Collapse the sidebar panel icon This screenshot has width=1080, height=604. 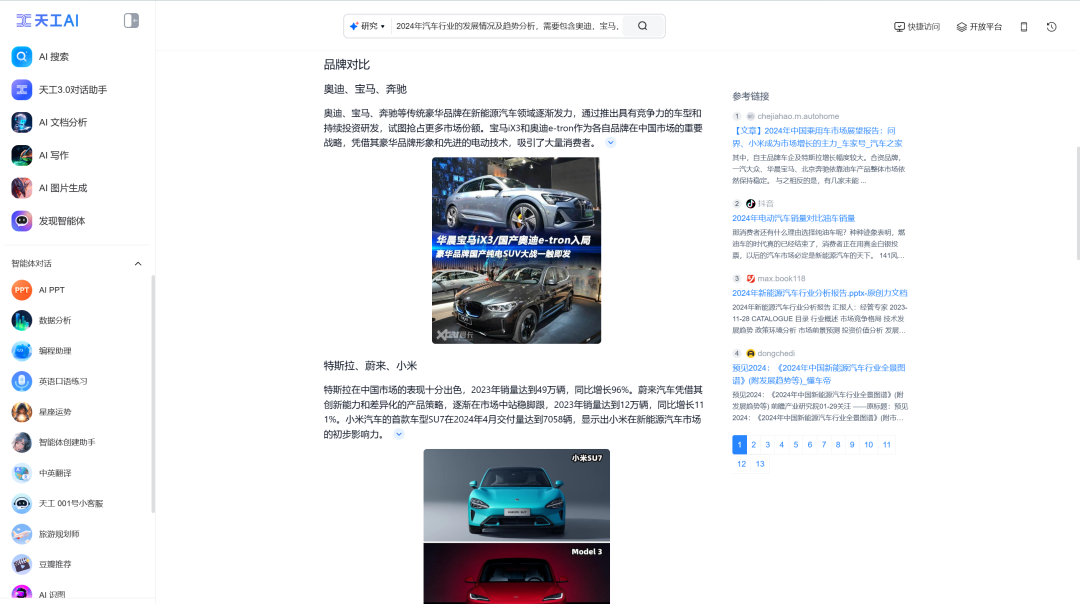(131, 21)
